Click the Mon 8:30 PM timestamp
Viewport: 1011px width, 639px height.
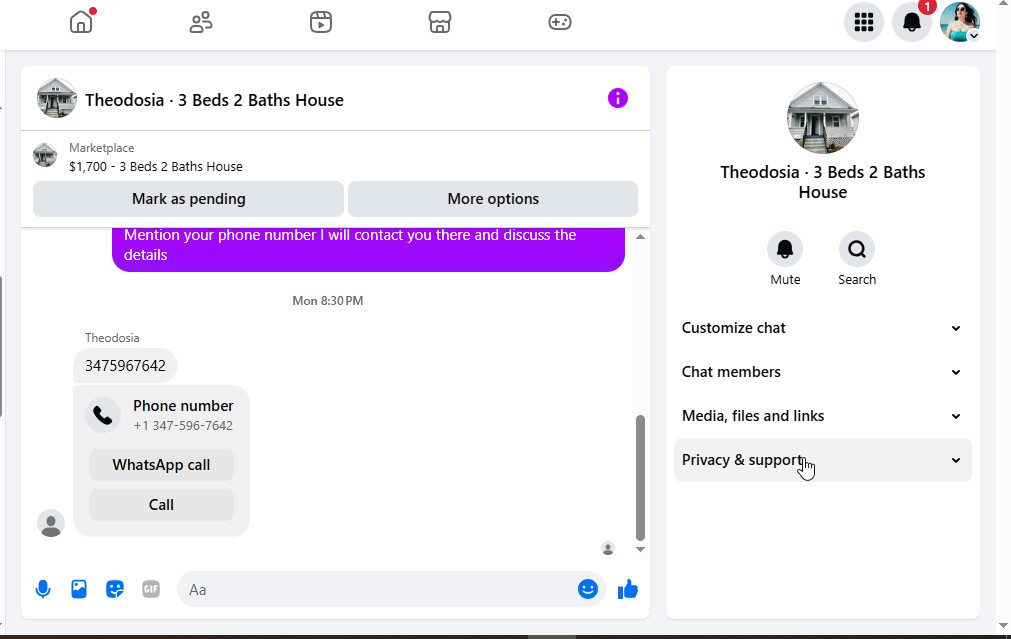[328, 300]
